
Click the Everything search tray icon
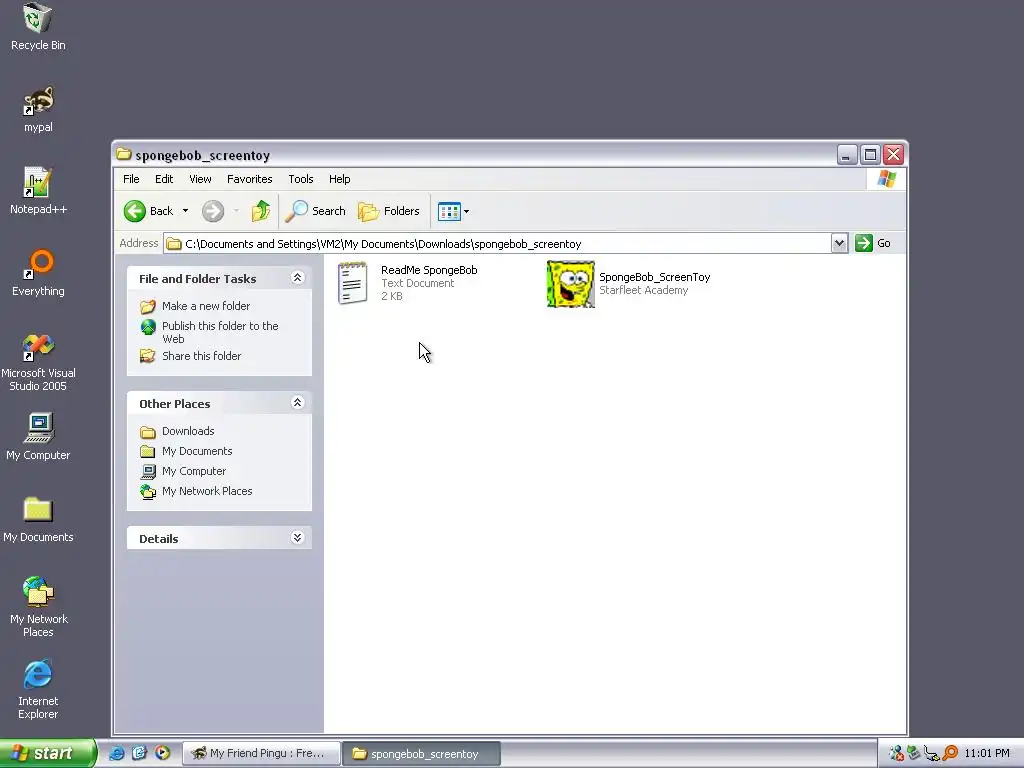coord(950,754)
